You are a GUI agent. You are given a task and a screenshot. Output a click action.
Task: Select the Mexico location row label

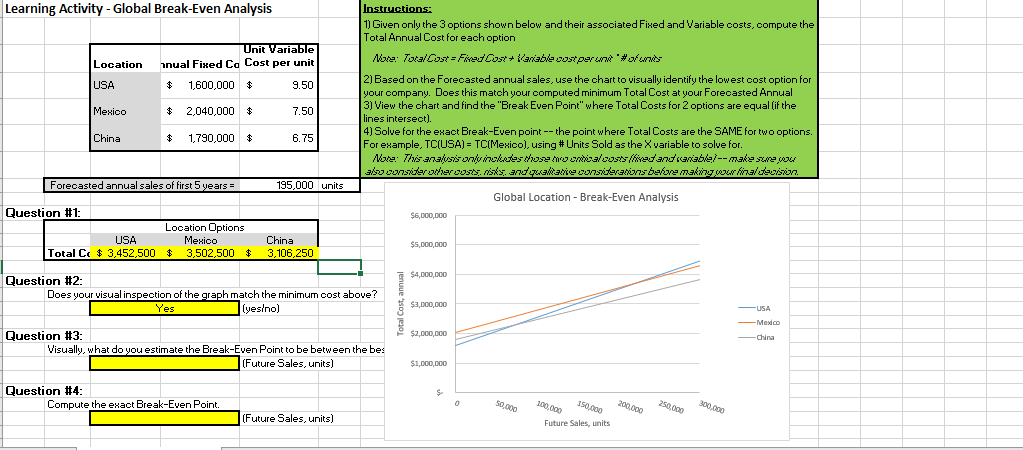[126, 112]
